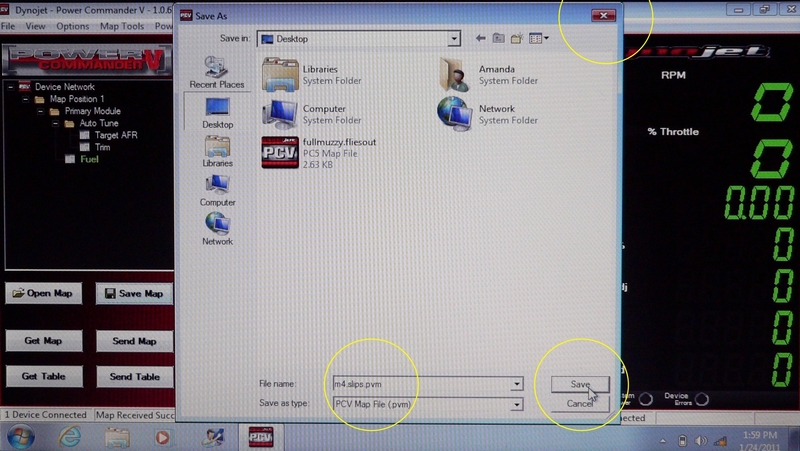Viewport: 800px width, 451px height.
Task: Expand the Save in location dropdown
Action: 453,38
